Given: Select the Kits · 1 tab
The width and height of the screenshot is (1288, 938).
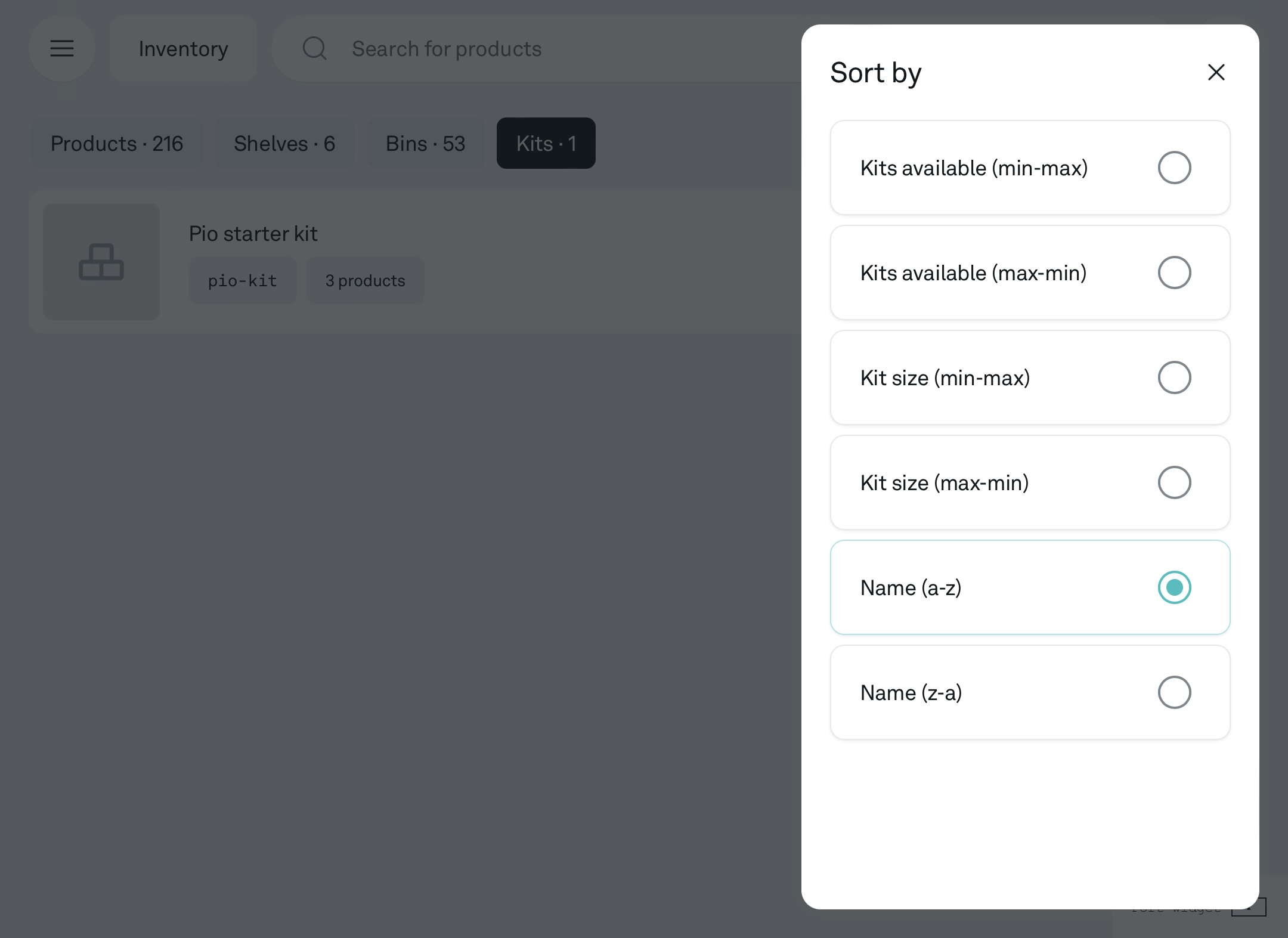Looking at the screenshot, I should click(546, 143).
